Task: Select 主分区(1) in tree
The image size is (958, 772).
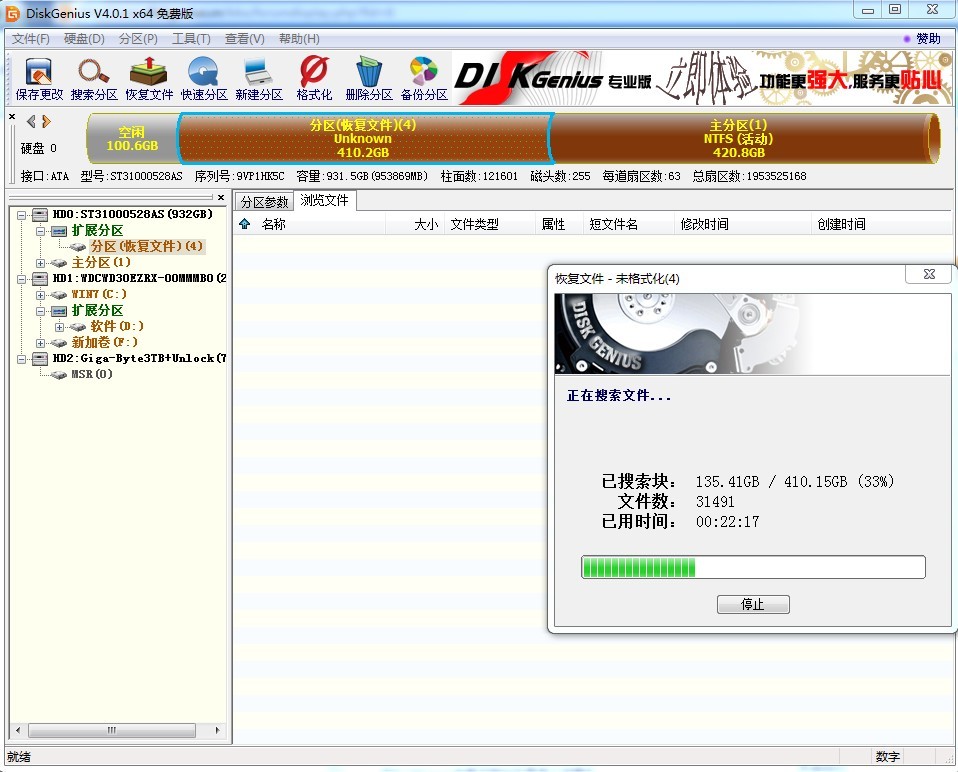Action: (x=101, y=263)
